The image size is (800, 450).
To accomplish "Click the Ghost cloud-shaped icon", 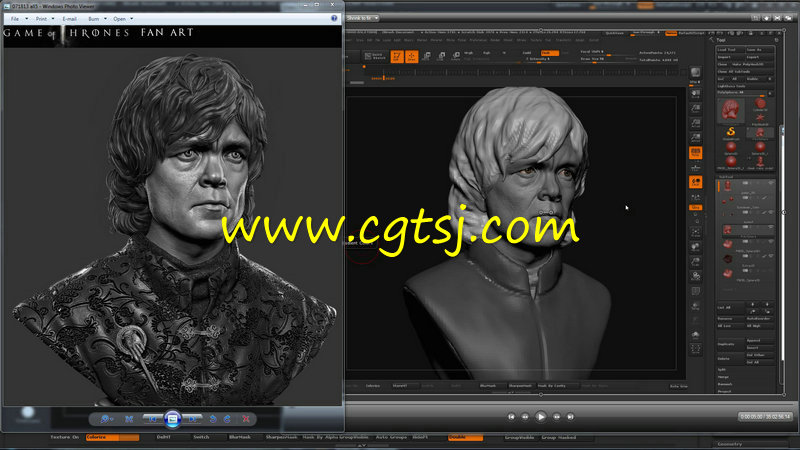I will pos(695,335).
